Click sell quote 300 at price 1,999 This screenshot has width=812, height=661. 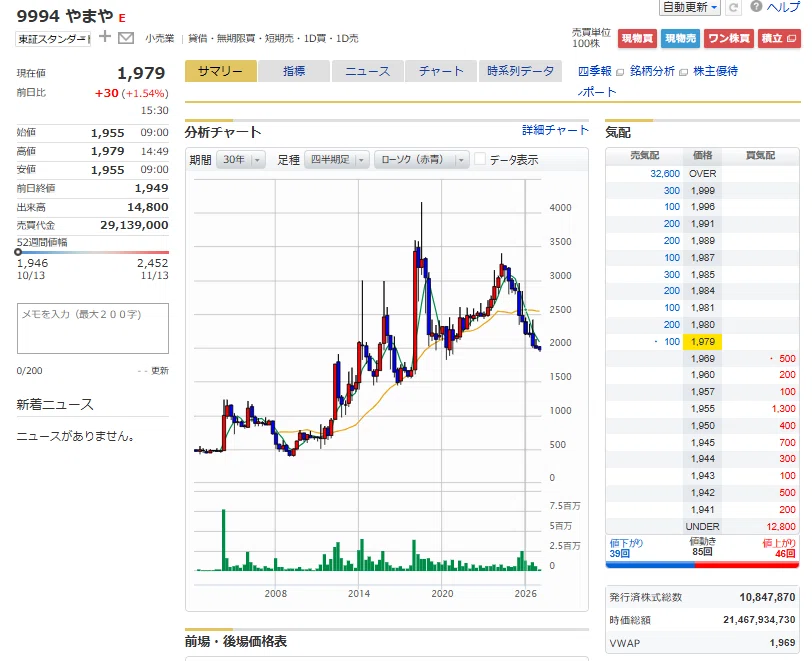(x=672, y=191)
